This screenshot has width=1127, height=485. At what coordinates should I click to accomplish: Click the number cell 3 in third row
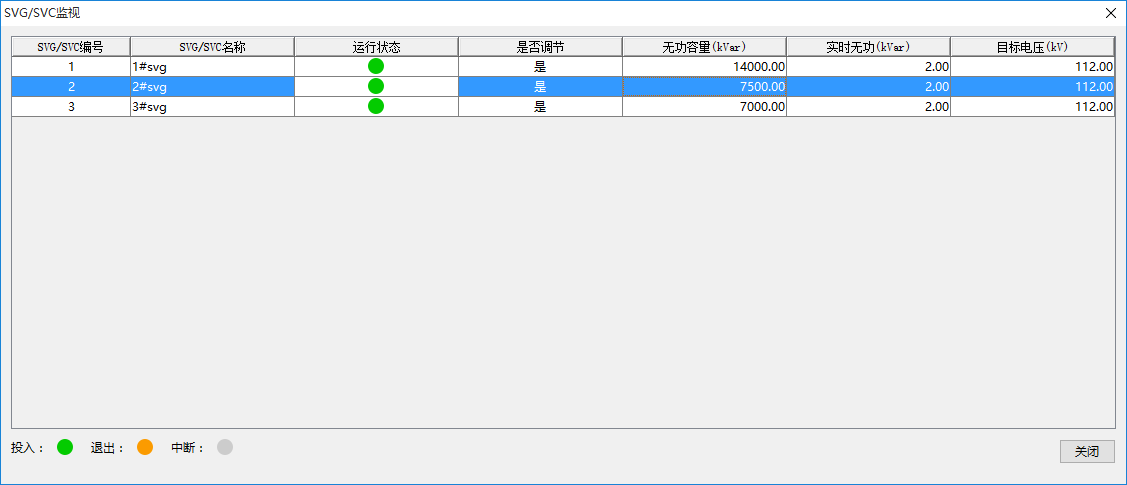tap(70, 106)
